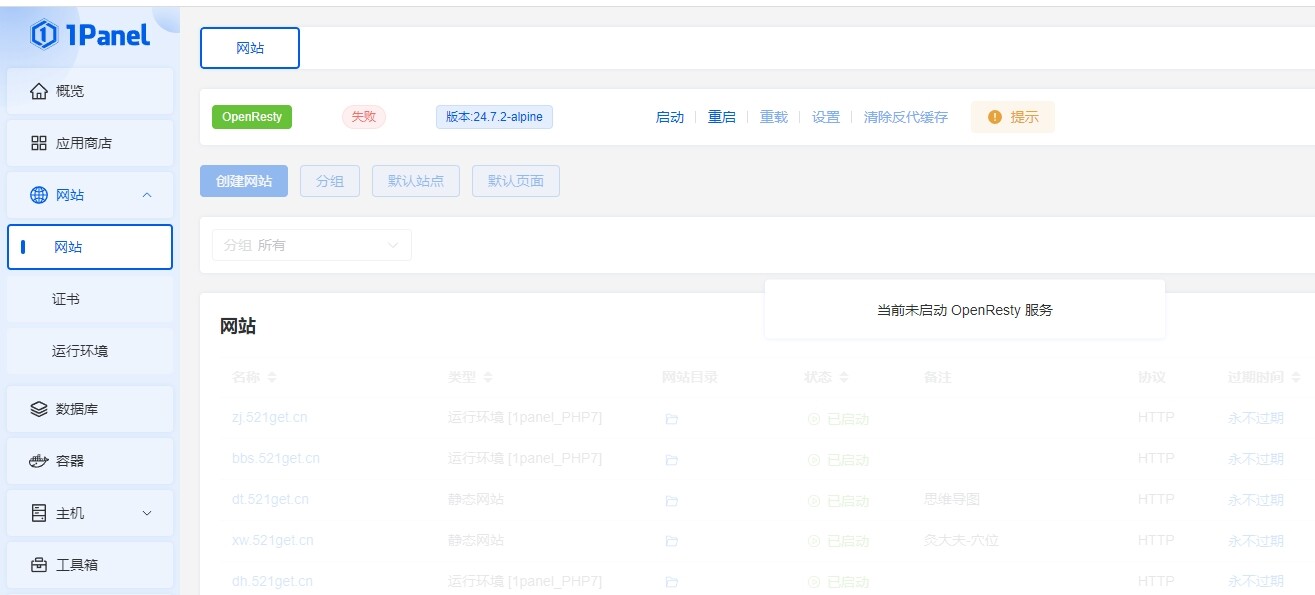
Task: Open 概览 in the sidebar
Action: pos(90,91)
